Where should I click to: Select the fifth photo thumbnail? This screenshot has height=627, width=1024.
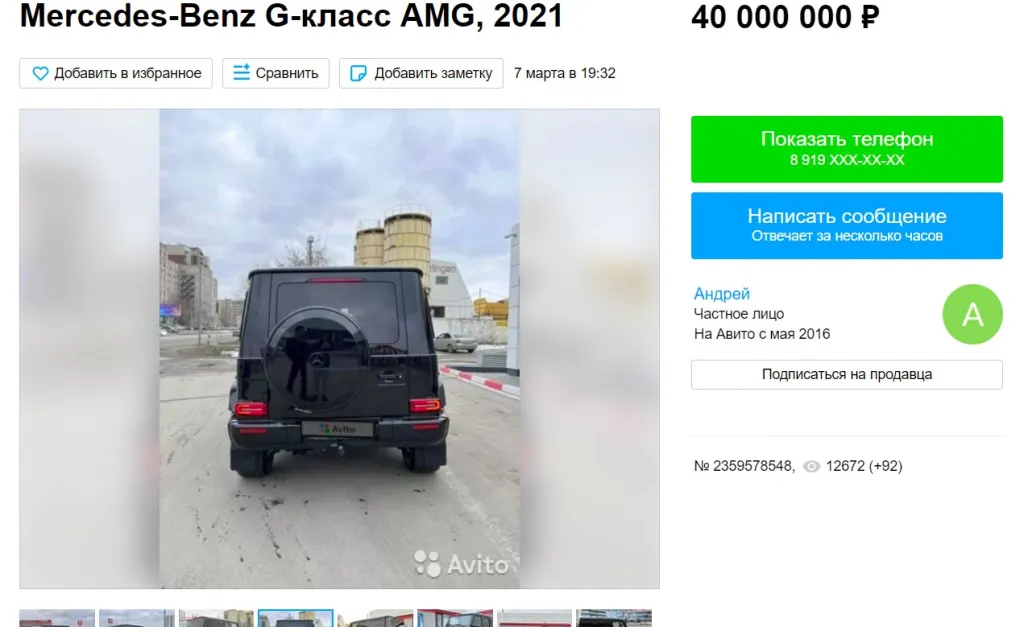point(376,619)
